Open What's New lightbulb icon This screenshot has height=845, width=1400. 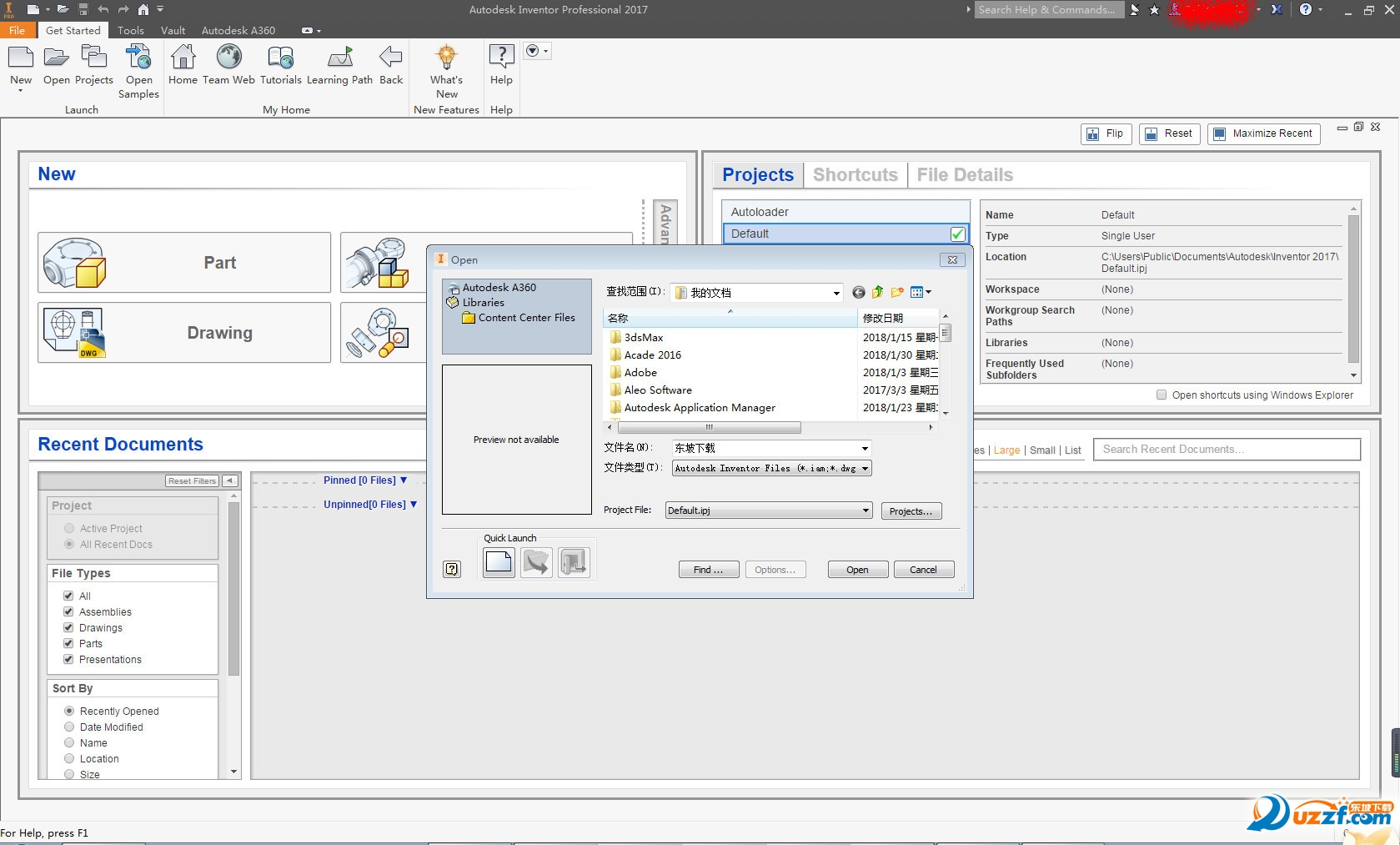pos(446,58)
